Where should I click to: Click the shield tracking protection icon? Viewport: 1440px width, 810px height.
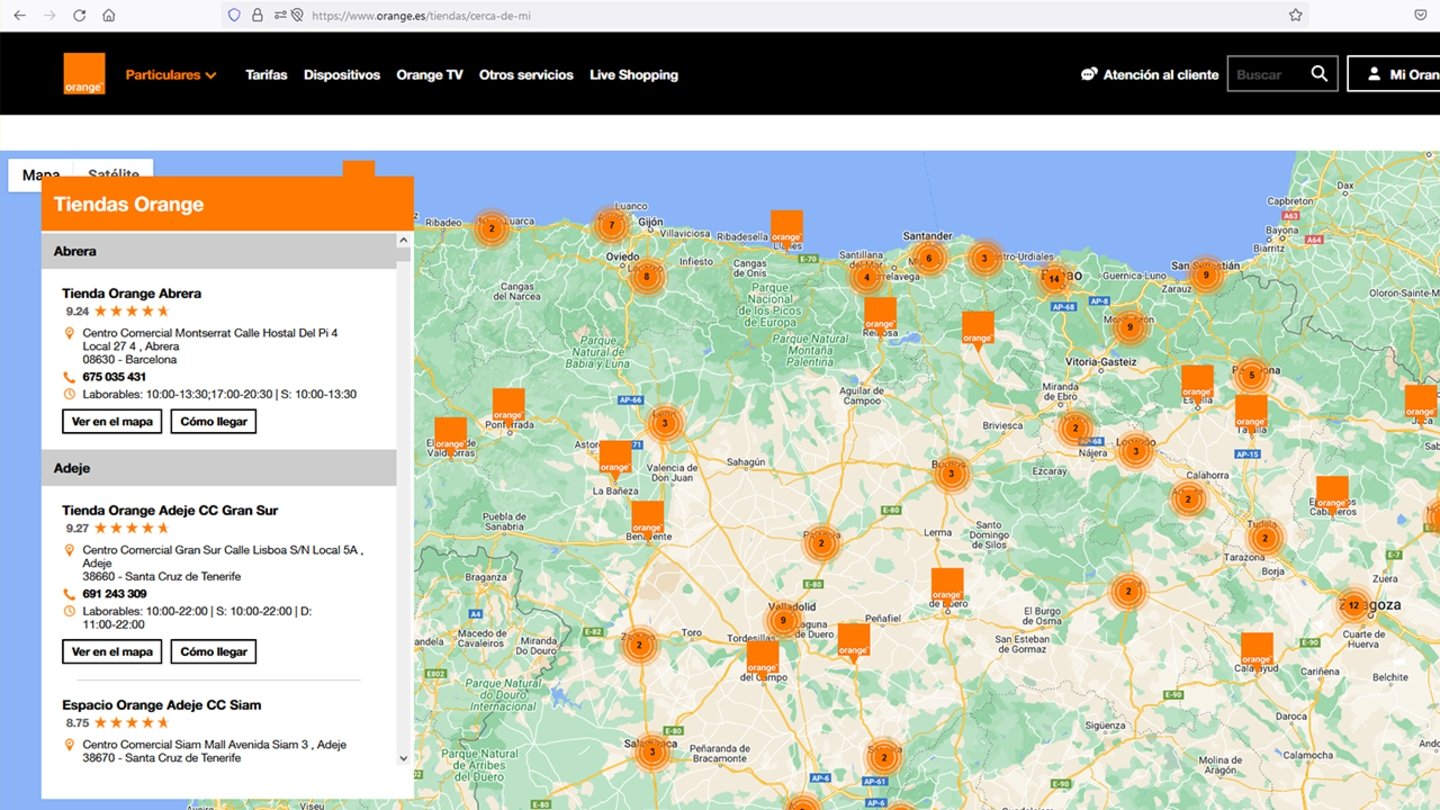coord(234,15)
